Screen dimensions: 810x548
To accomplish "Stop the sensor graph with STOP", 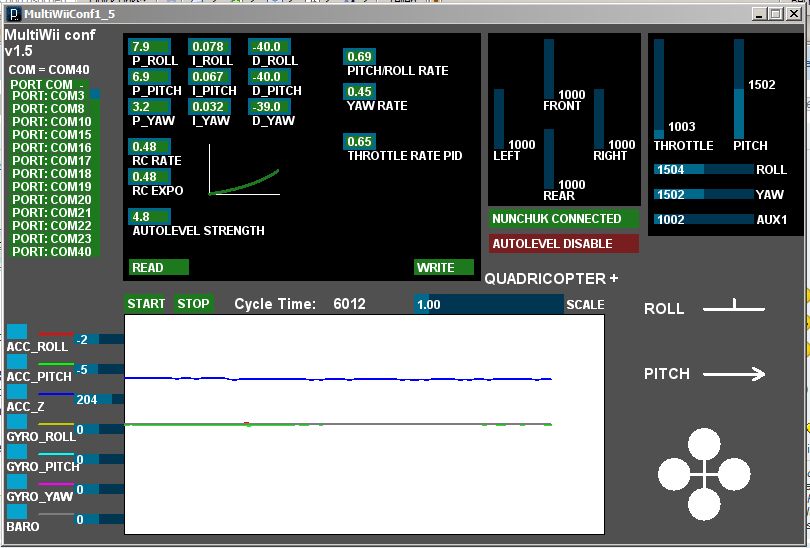I will (x=193, y=304).
